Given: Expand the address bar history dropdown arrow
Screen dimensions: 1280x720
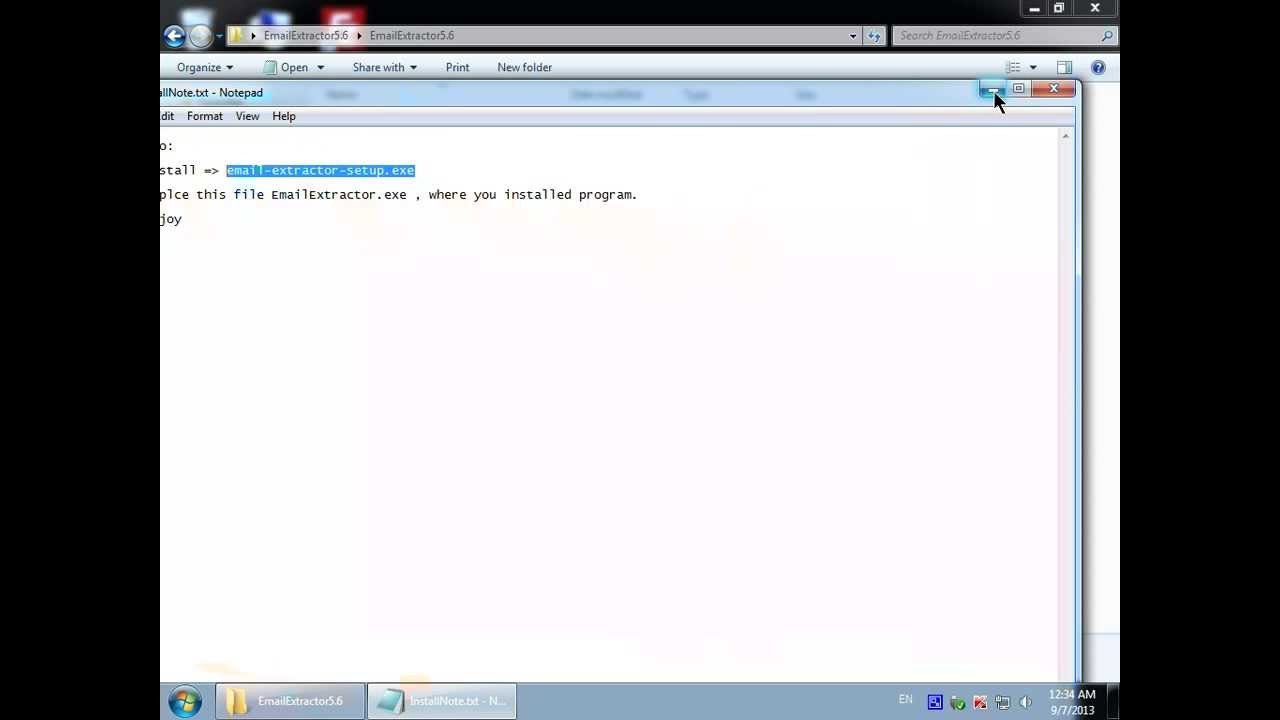Looking at the screenshot, I should click(x=853, y=36).
